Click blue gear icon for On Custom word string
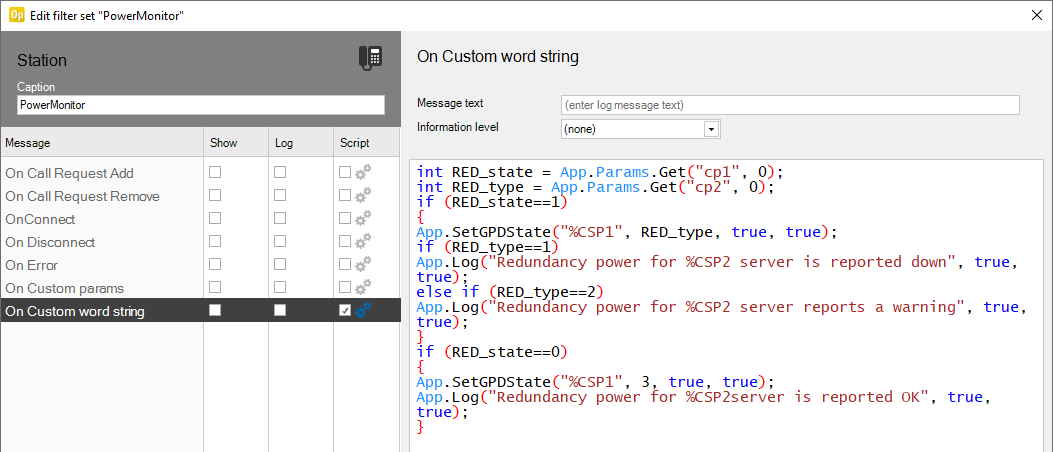 [363, 311]
